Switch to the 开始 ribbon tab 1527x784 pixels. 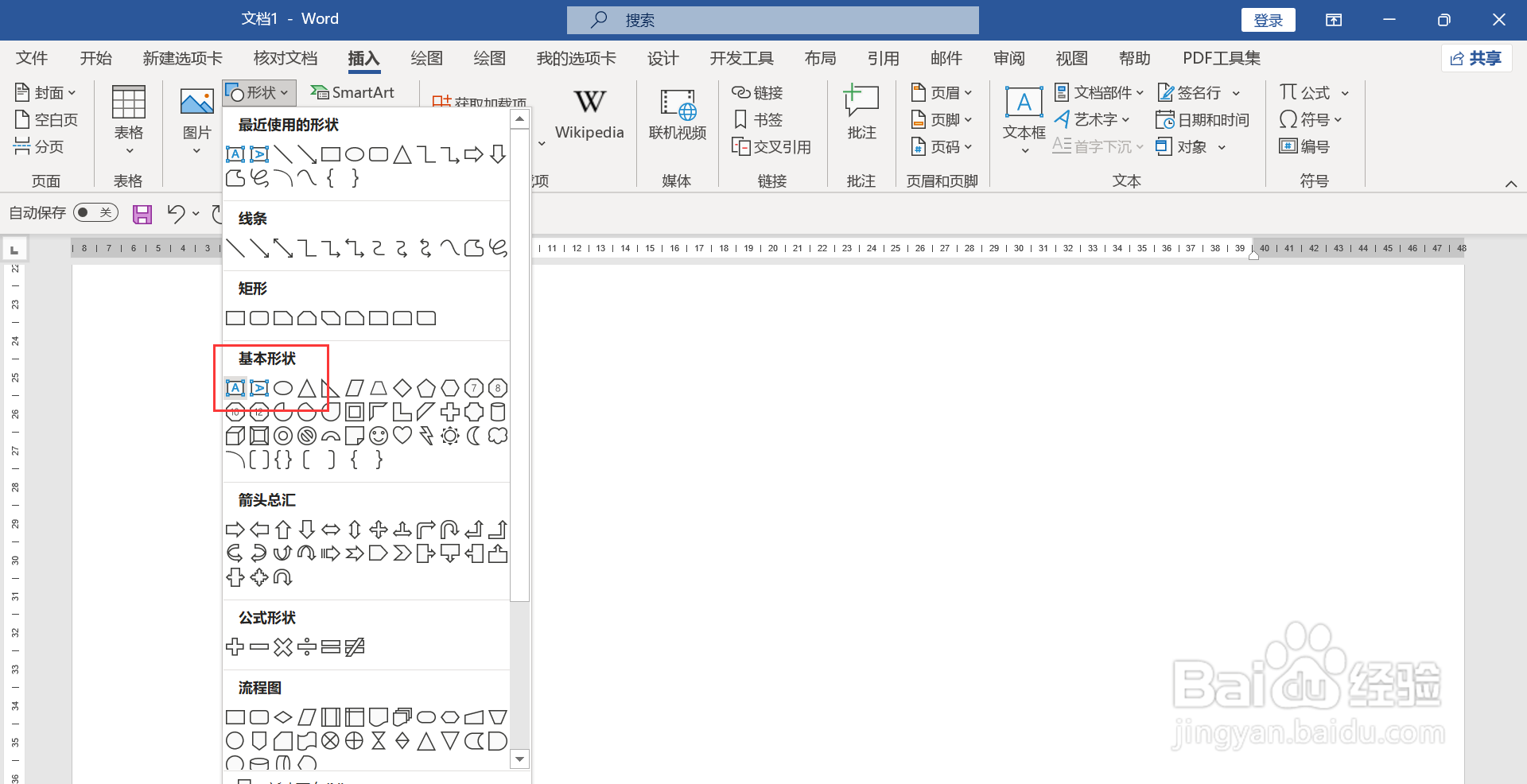[95, 58]
